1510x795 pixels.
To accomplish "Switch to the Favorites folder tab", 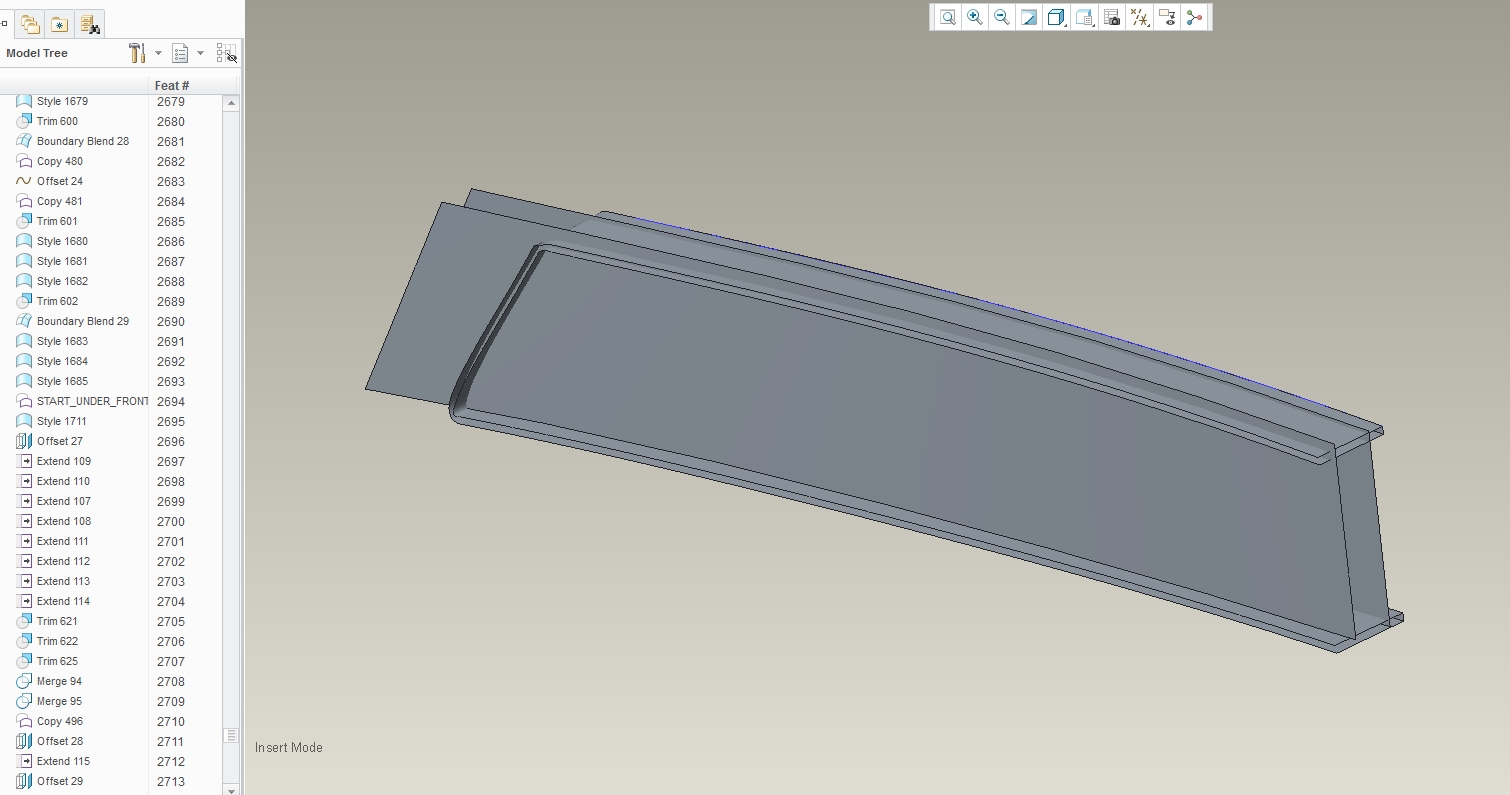I will pyautogui.click(x=60, y=24).
